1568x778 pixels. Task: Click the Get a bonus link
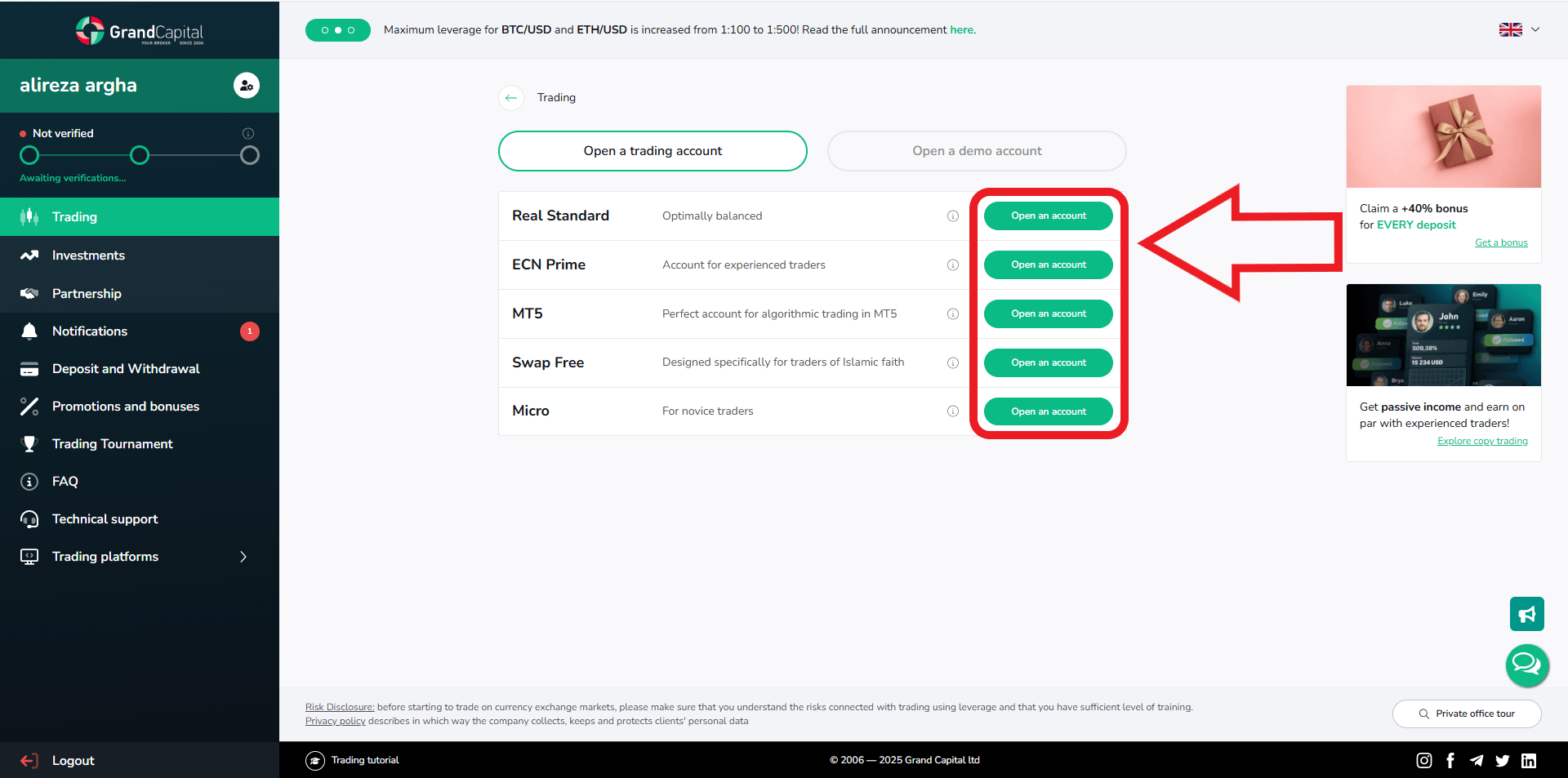(1501, 242)
